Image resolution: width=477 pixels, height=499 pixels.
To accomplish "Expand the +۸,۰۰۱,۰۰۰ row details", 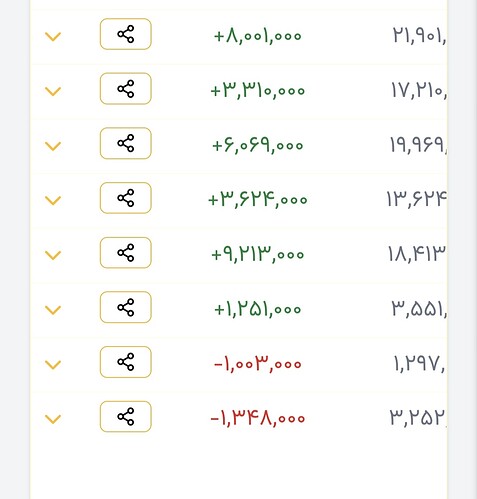I will [x=53, y=37].
